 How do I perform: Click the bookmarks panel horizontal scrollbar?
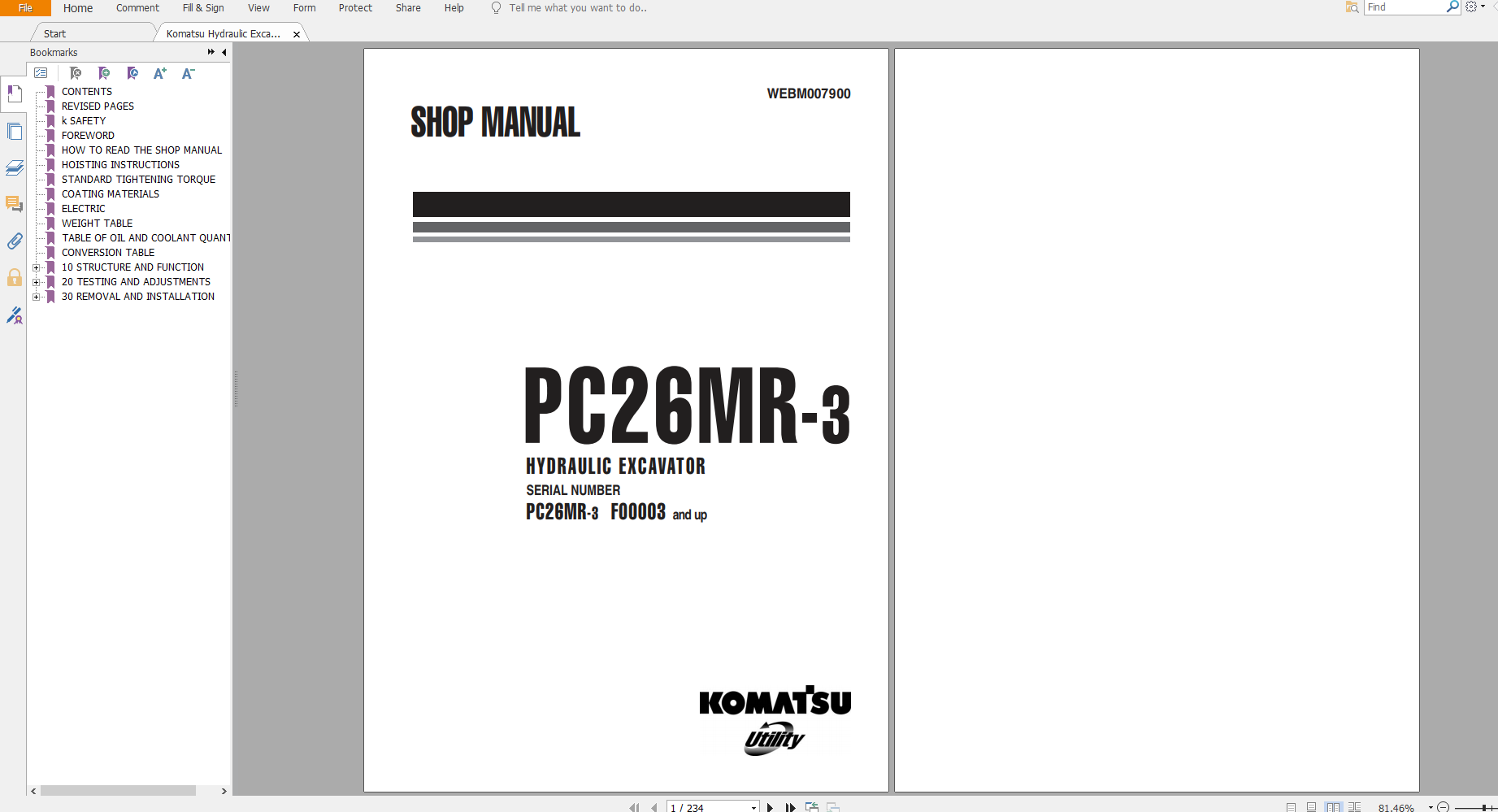point(118,791)
